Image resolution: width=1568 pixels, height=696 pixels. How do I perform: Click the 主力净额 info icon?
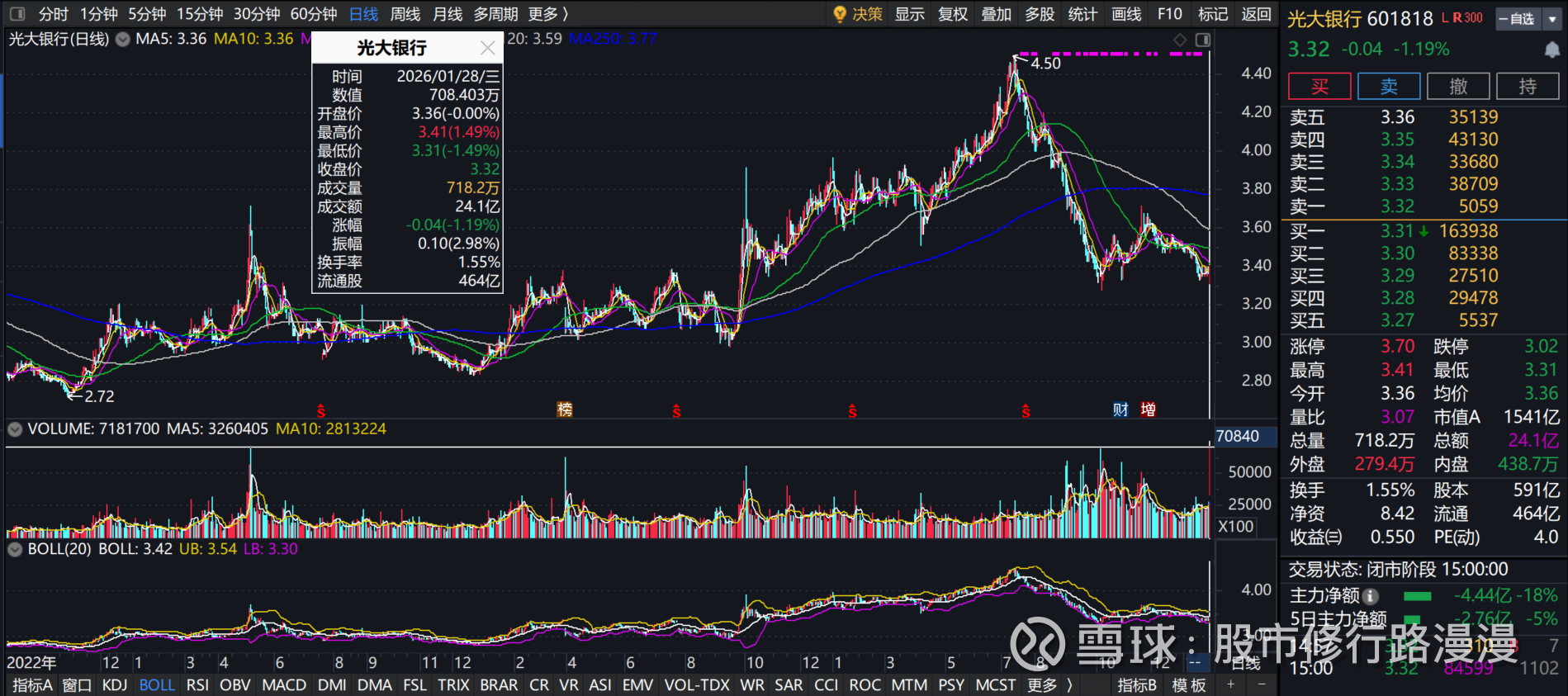(1371, 596)
